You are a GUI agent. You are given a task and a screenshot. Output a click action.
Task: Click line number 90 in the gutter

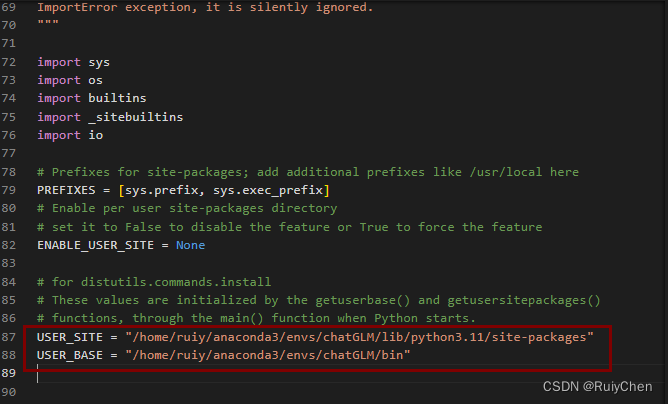tap(9, 392)
